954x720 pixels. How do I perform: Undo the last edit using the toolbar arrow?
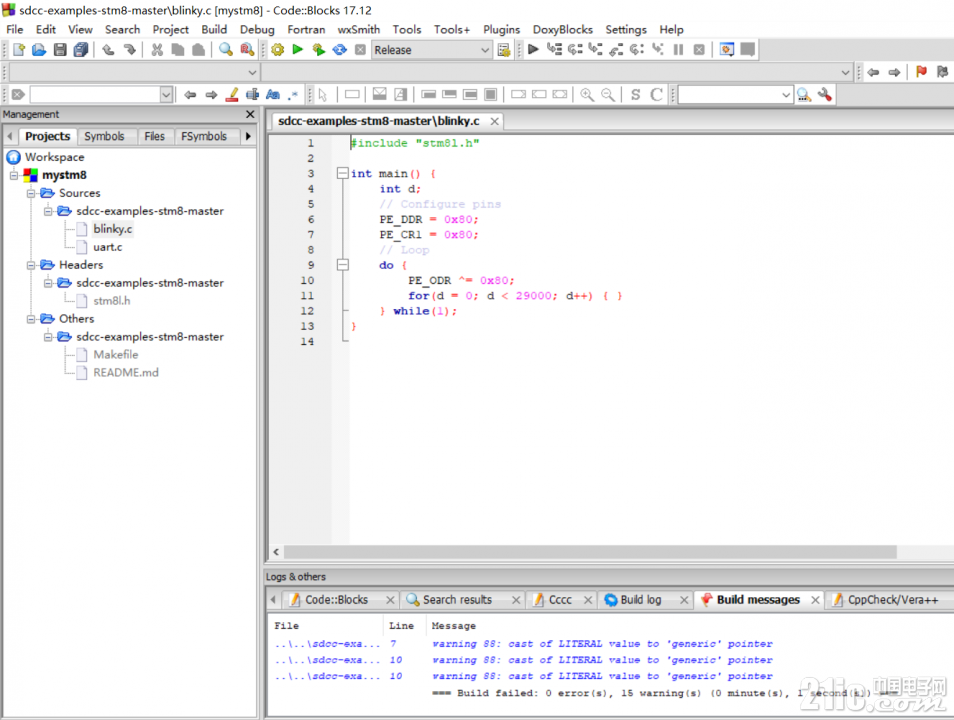(108, 49)
